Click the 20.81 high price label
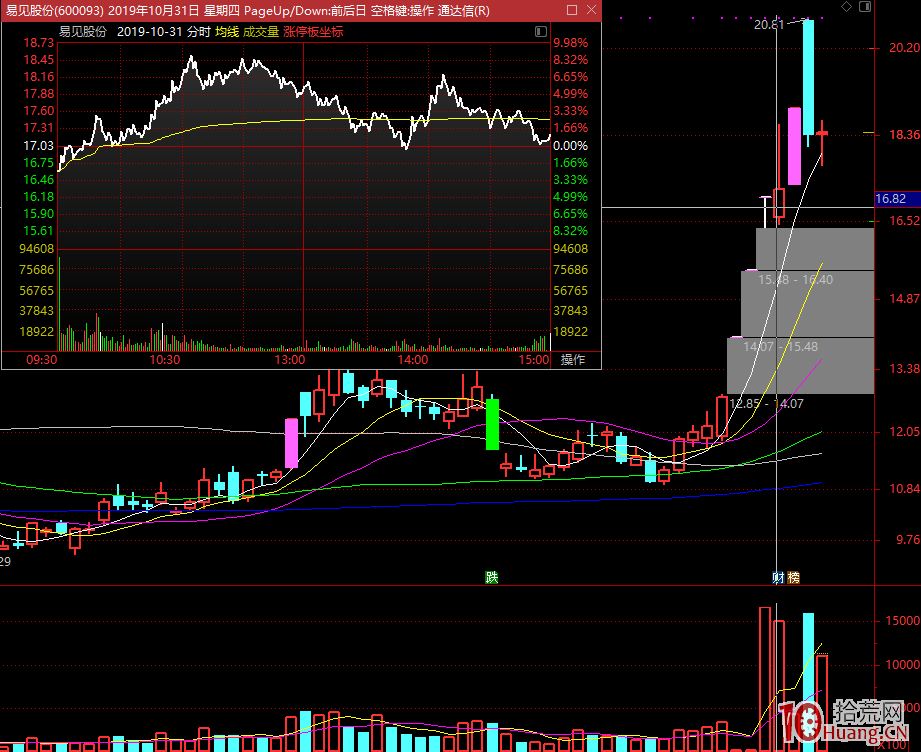Screen dimensions: 921x752 click(768, 24)
